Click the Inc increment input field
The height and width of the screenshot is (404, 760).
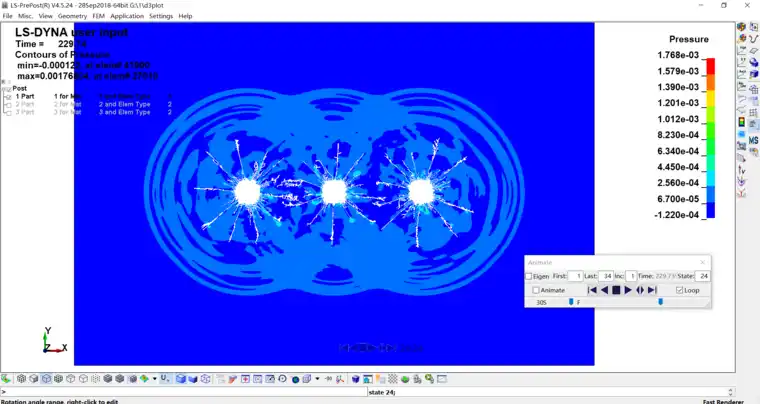[631, 276]
